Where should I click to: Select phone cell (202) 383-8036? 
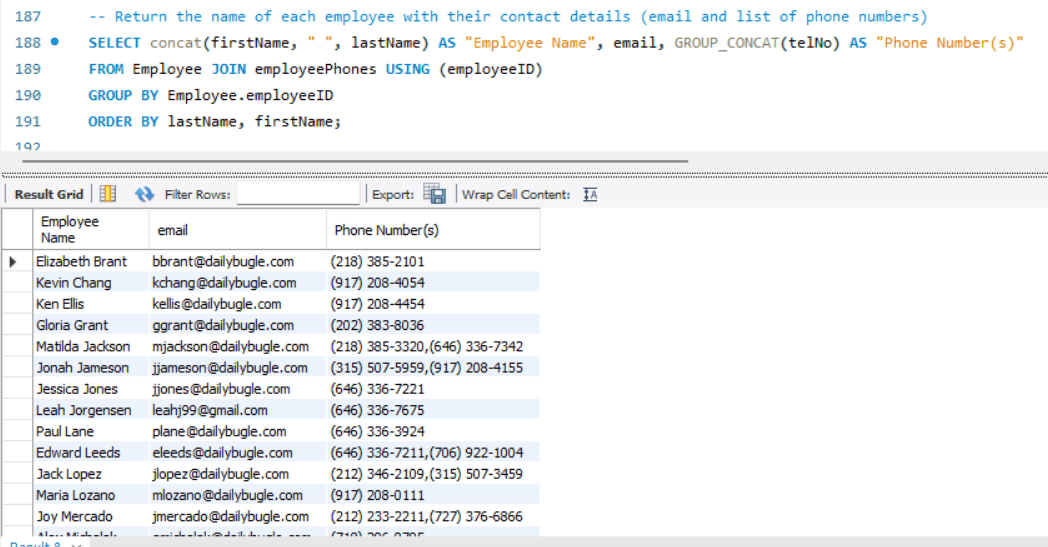(433, 326)
